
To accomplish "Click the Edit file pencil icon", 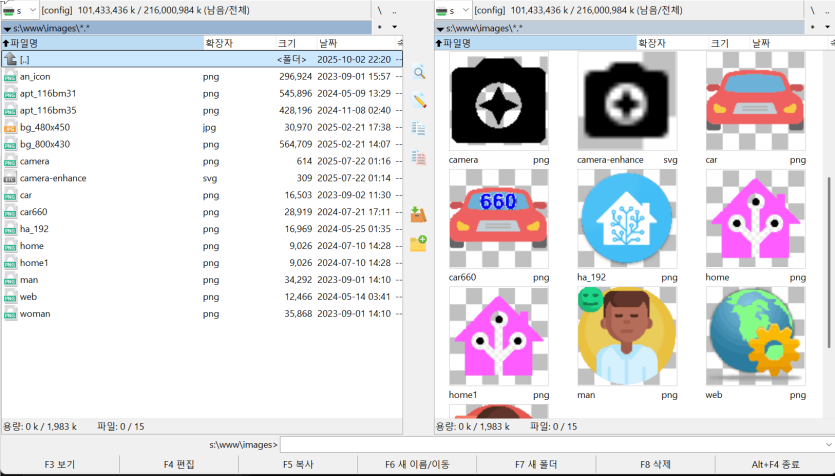I will (x=420, y=101).
